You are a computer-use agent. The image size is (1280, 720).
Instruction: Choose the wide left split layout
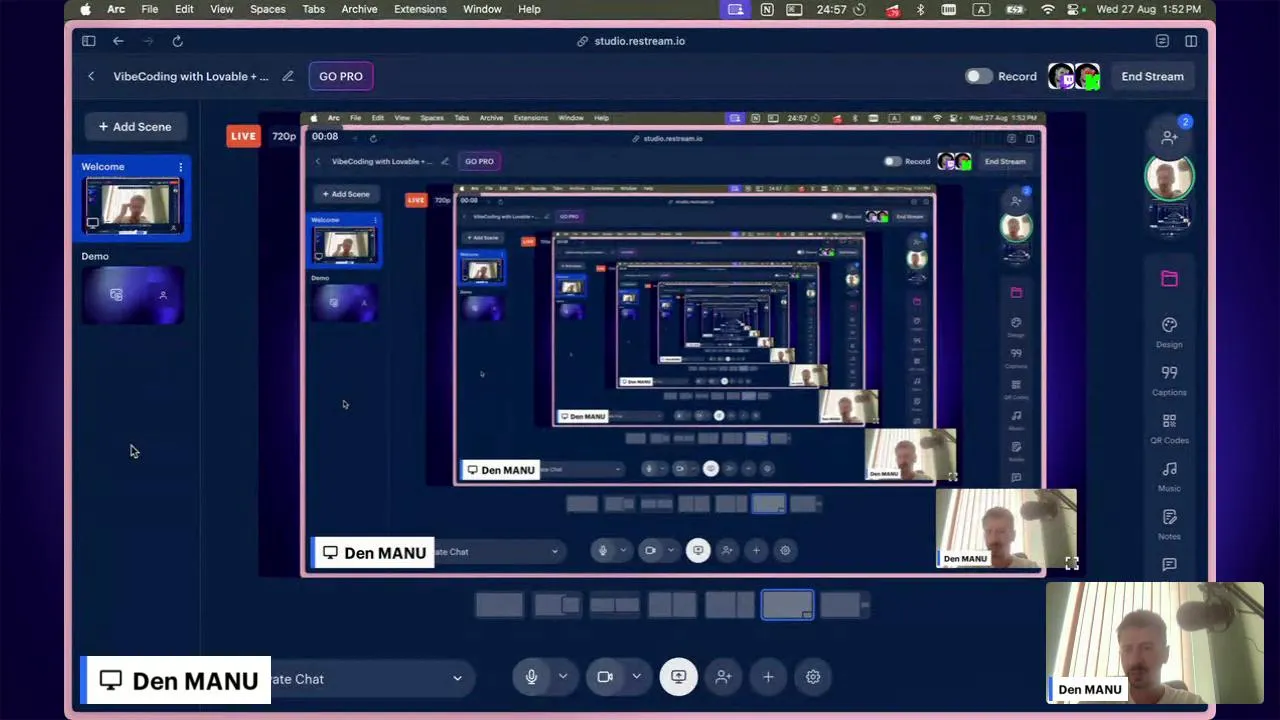click(x=730, y=604)
